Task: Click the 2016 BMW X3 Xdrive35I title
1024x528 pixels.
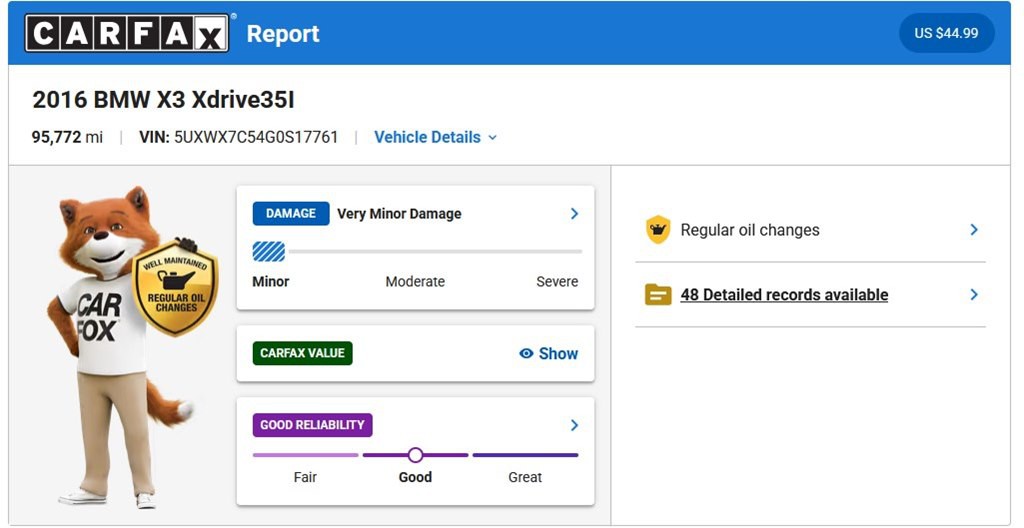Action: pos(163,100)
